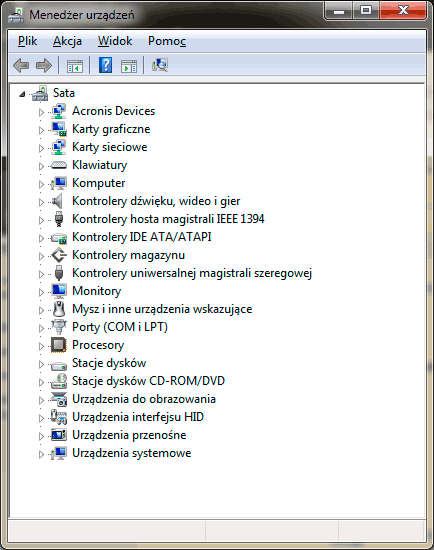
Task: Click the scan for hardware changes icon
Action: click(160, 65)
